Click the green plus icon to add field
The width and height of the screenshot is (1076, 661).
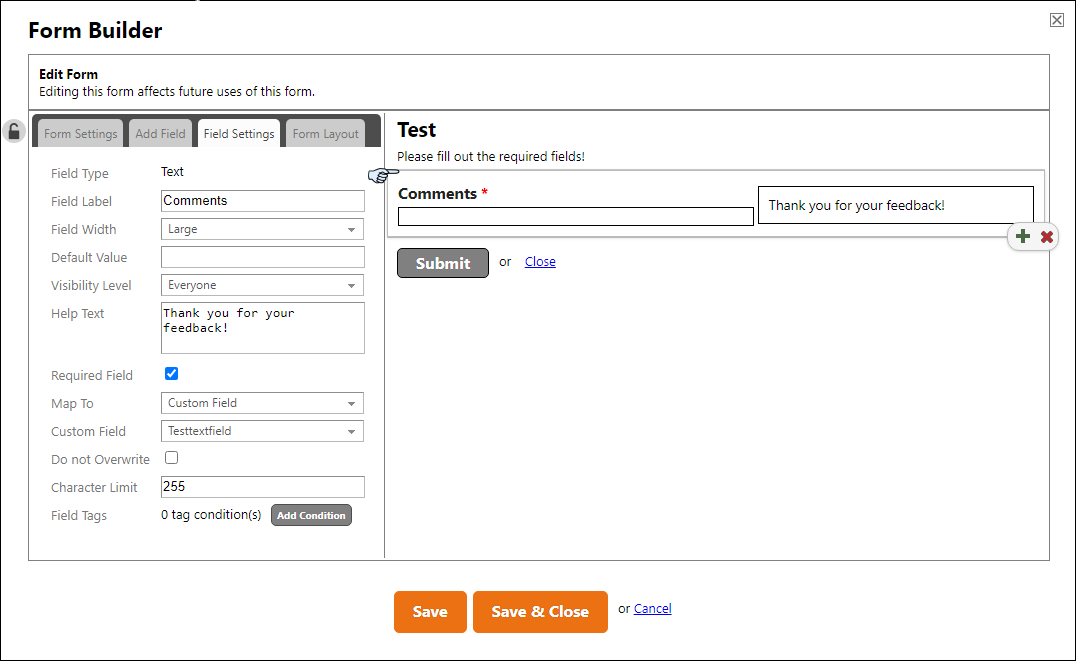coord(1022,236)
